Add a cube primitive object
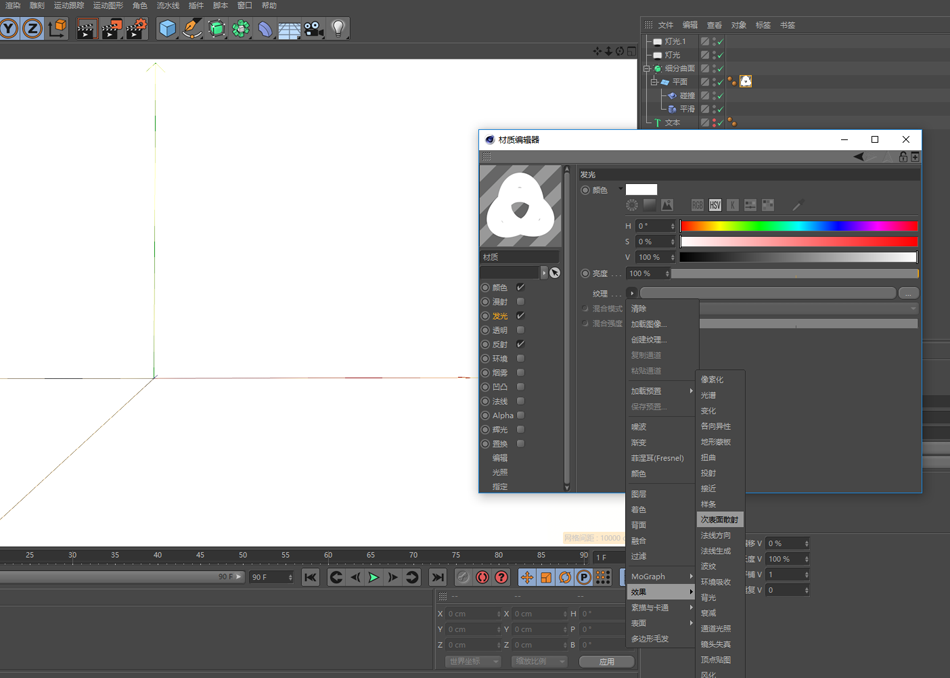This screenshot has width=950, height=678. tap(167, 28)
